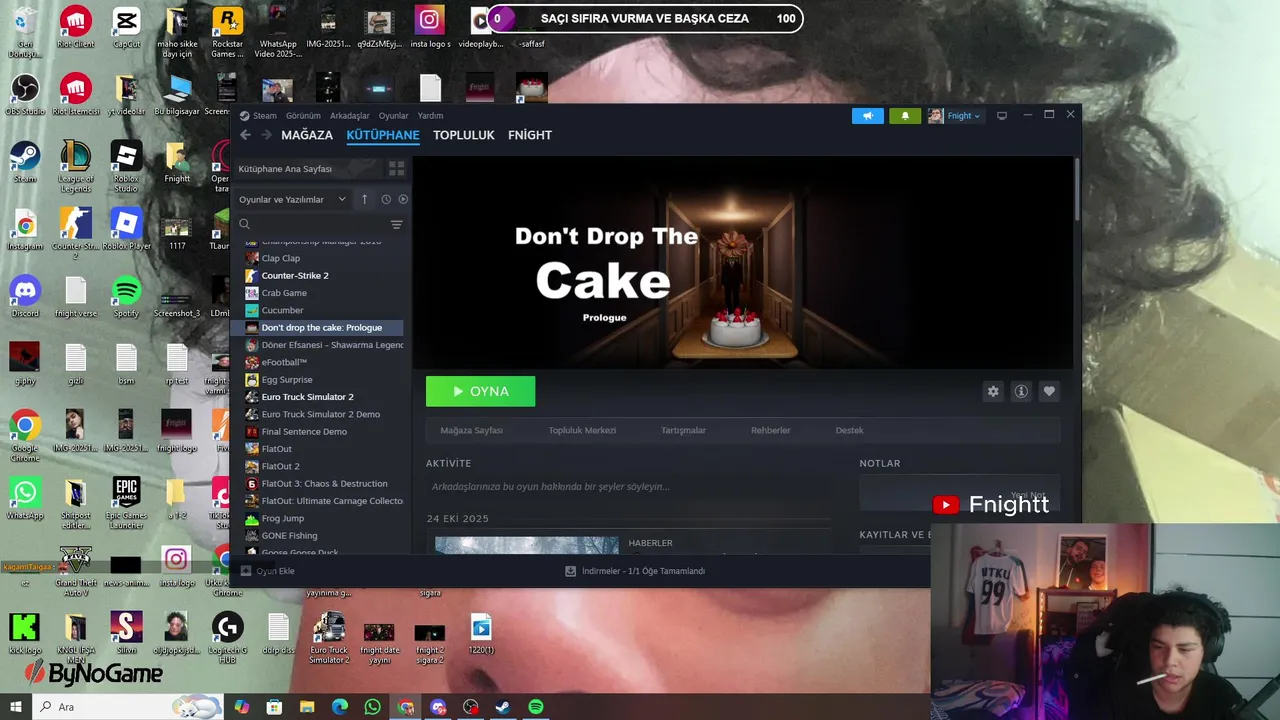
Task: Open the OBS Studio desktop shortcut
Action: click(x=25, y=95)
